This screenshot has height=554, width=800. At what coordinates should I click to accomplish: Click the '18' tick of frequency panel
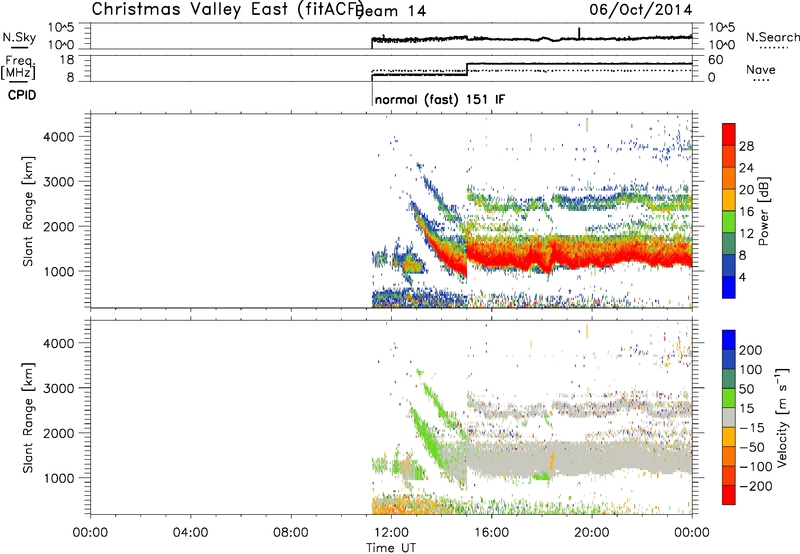(67, 60)
